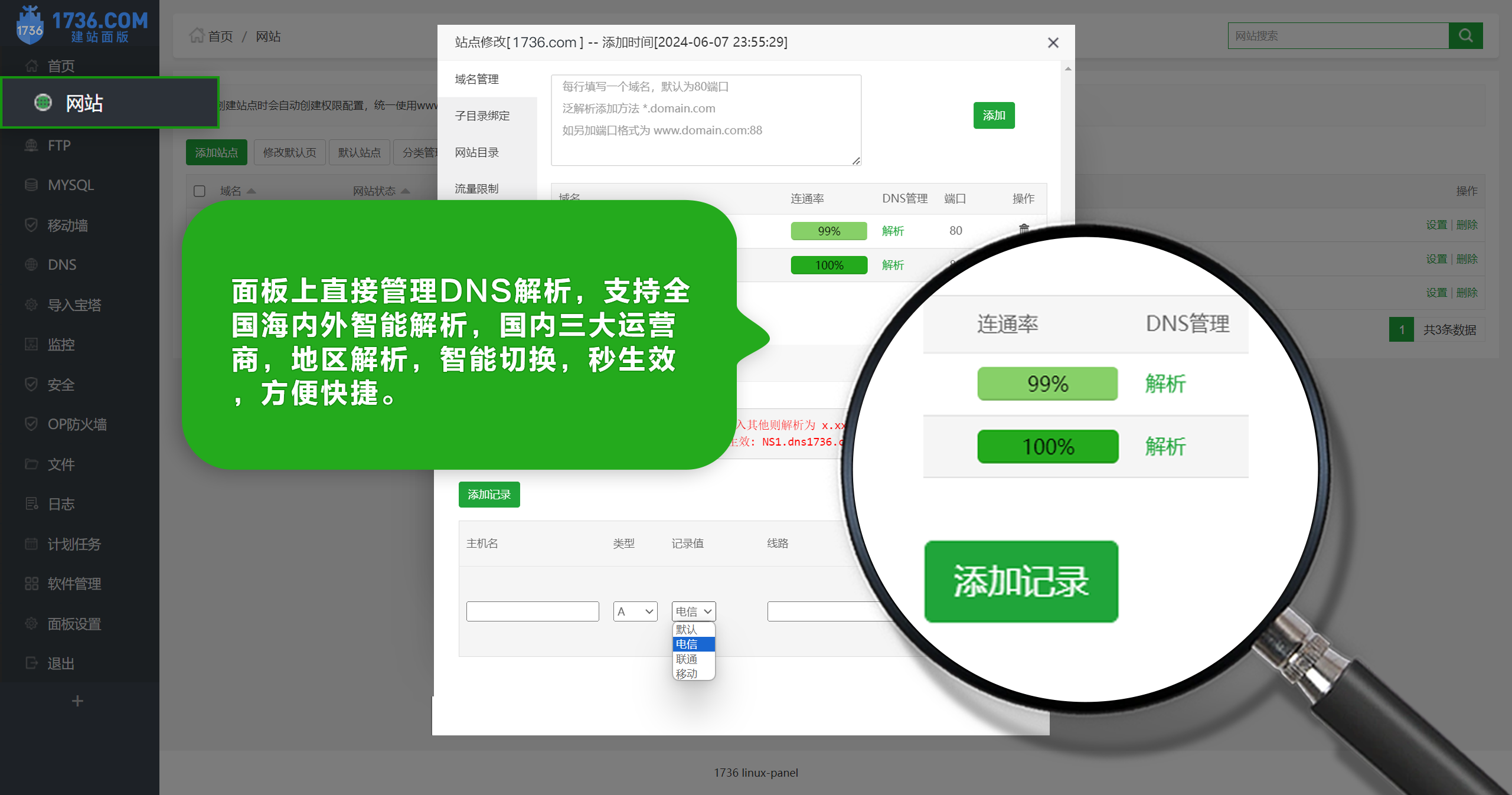Open the DNS sidebar icon

click(31, 264)
